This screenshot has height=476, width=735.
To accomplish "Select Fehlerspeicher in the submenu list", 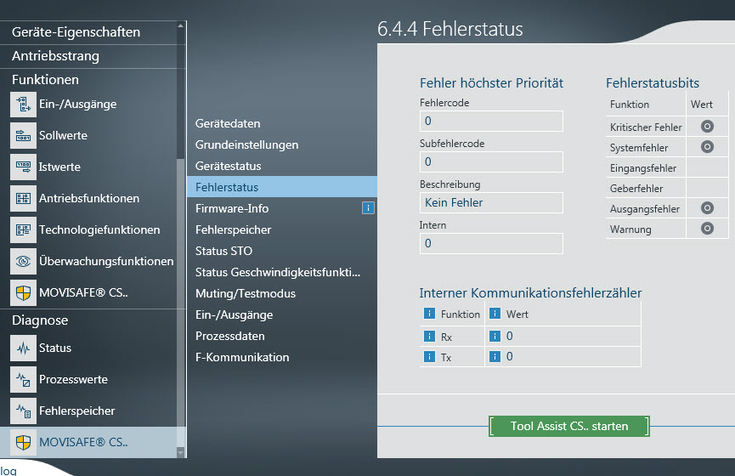I will pyautogui.click(x=233, y=229).
